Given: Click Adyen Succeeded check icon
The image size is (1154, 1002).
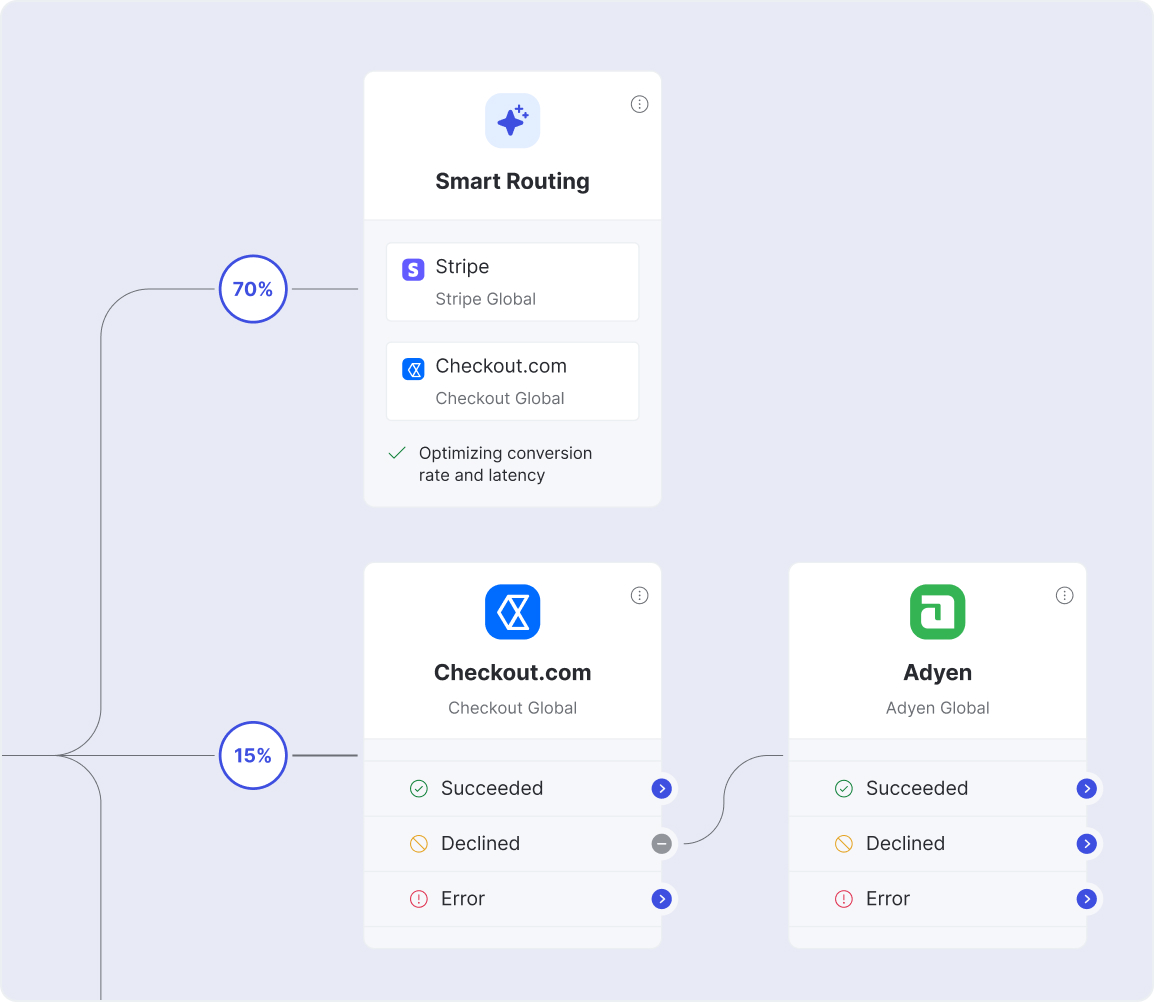Looking at the screenshot, I should point(843,788).
